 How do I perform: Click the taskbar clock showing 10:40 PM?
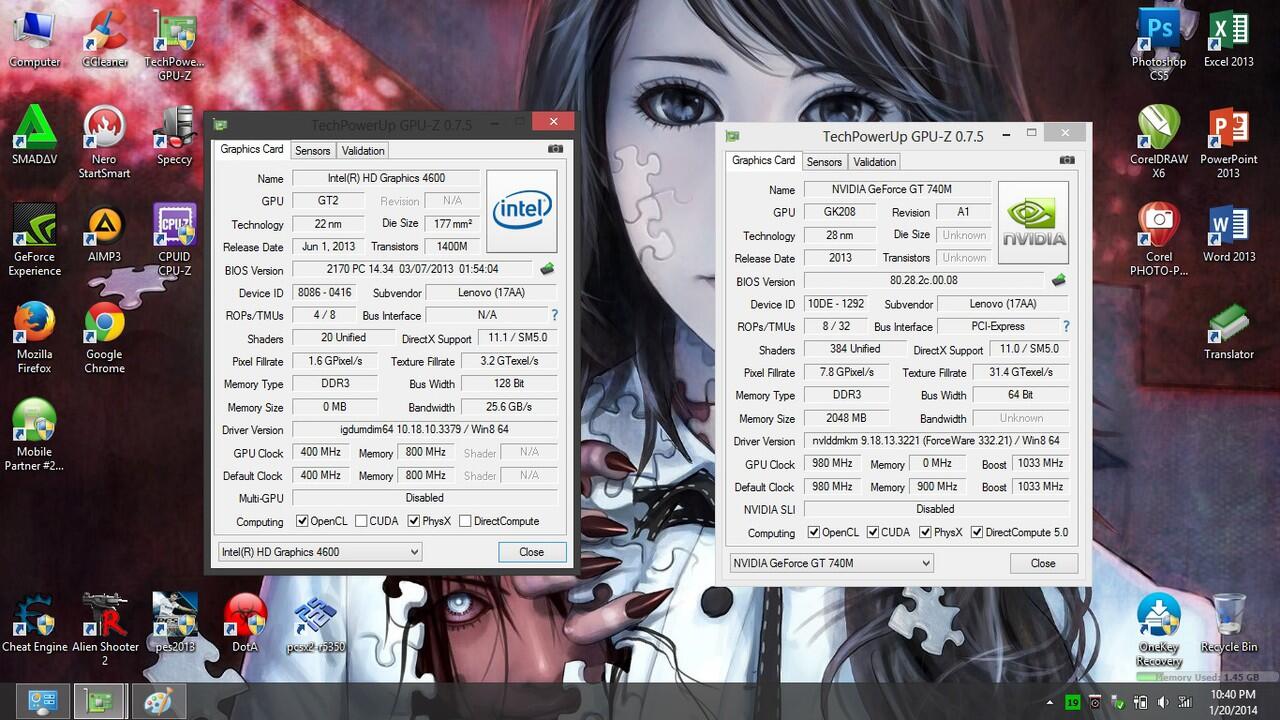[x=1232, y=700]
